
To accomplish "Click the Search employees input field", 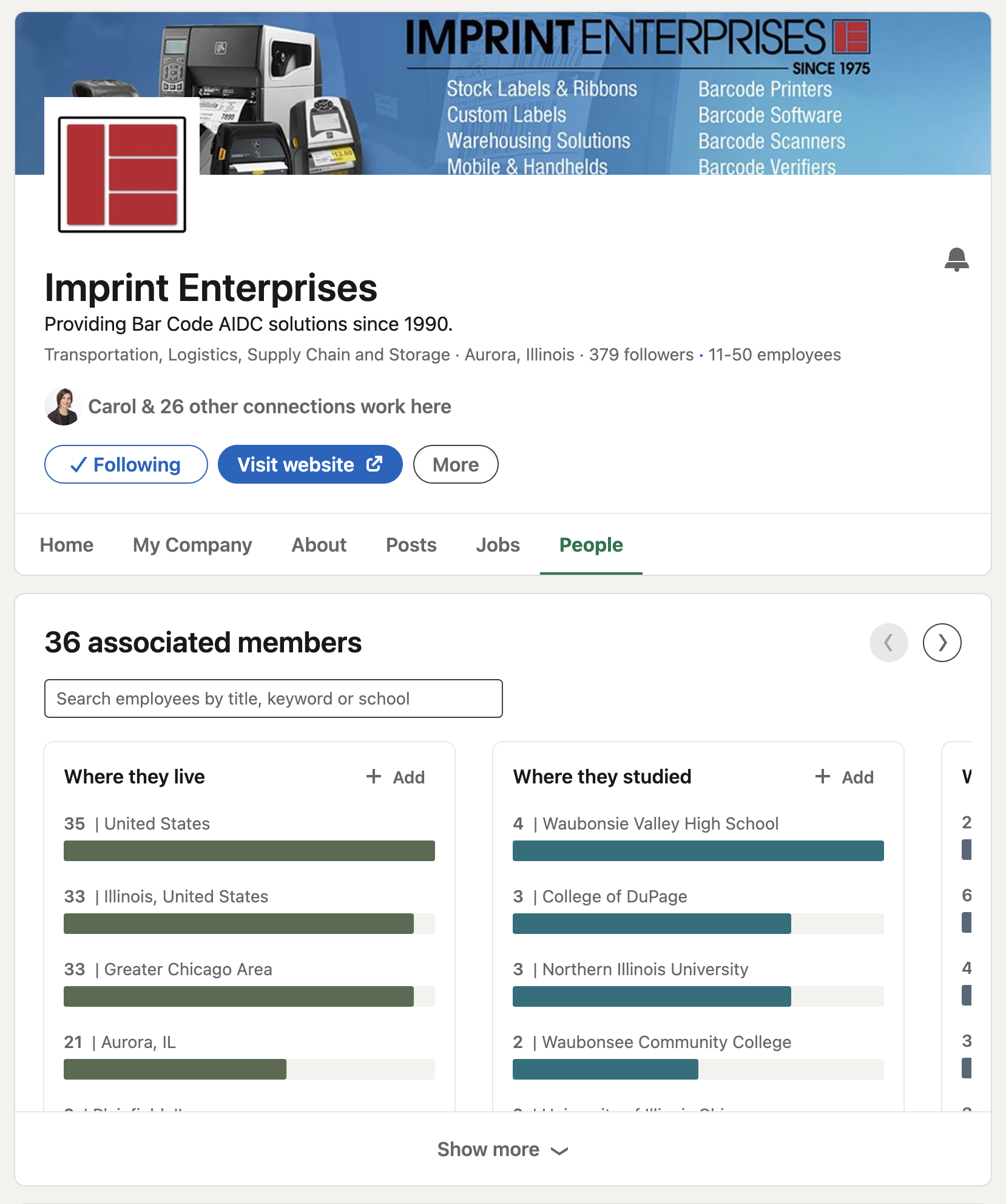I will click(273, 698).
